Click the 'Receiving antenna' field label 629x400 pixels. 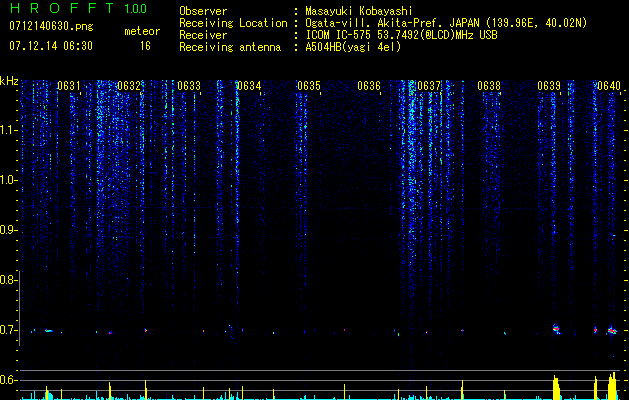click(230, 47)
